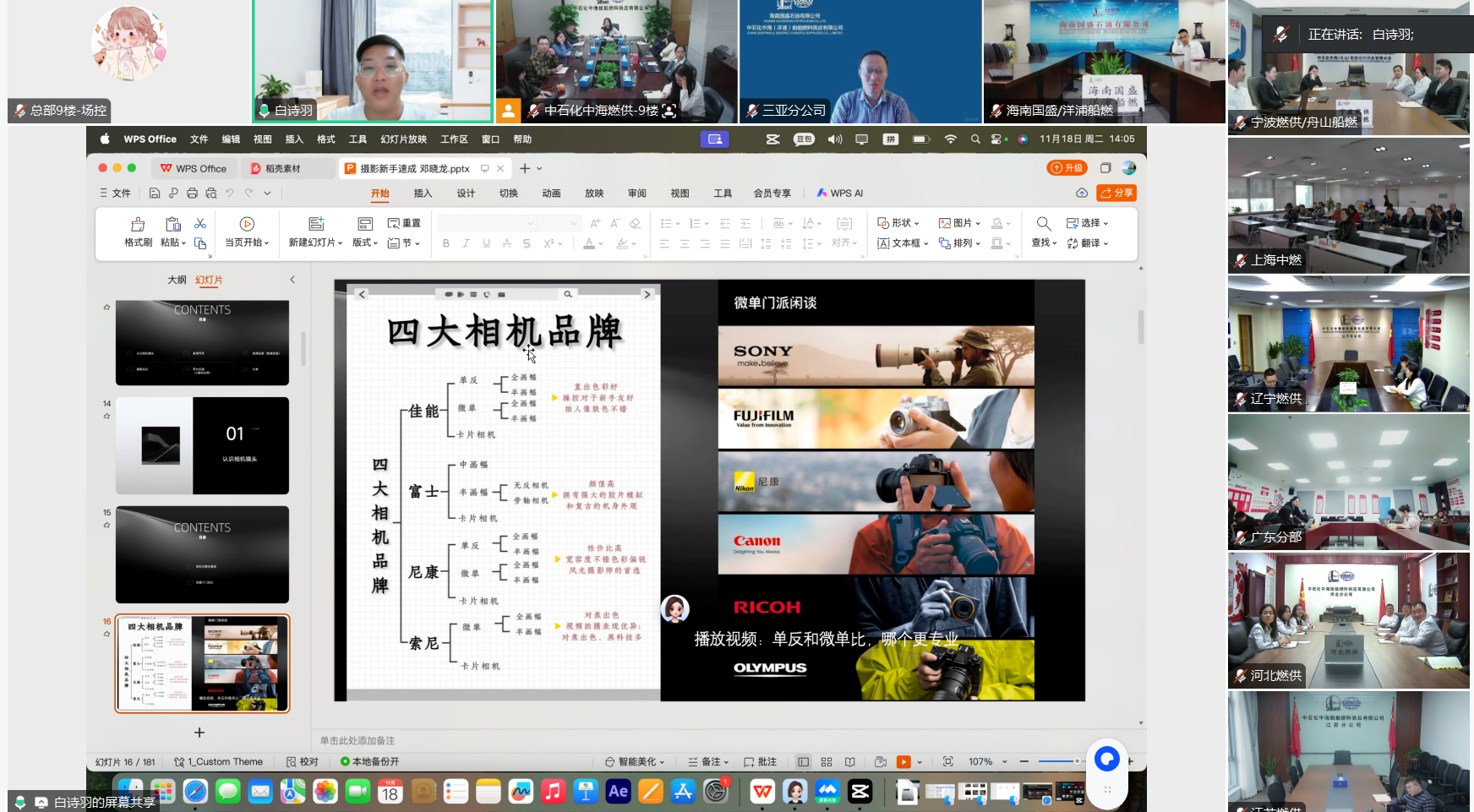Open After Effects from the dock
This screenshot has width=1474, height=812.
[618, 792]
